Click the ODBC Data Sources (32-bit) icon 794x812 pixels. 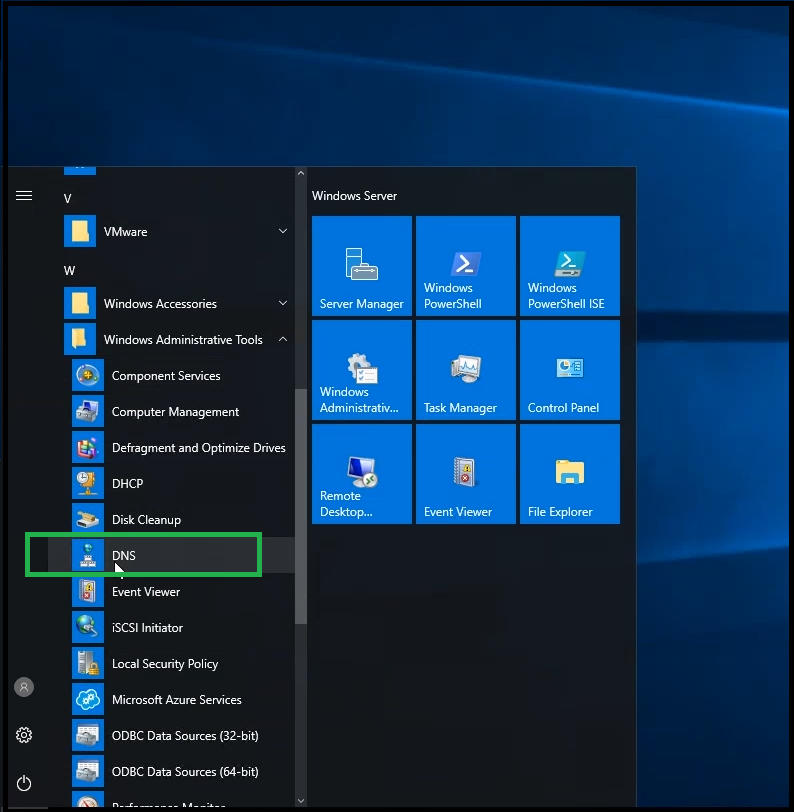coord(88,735)
